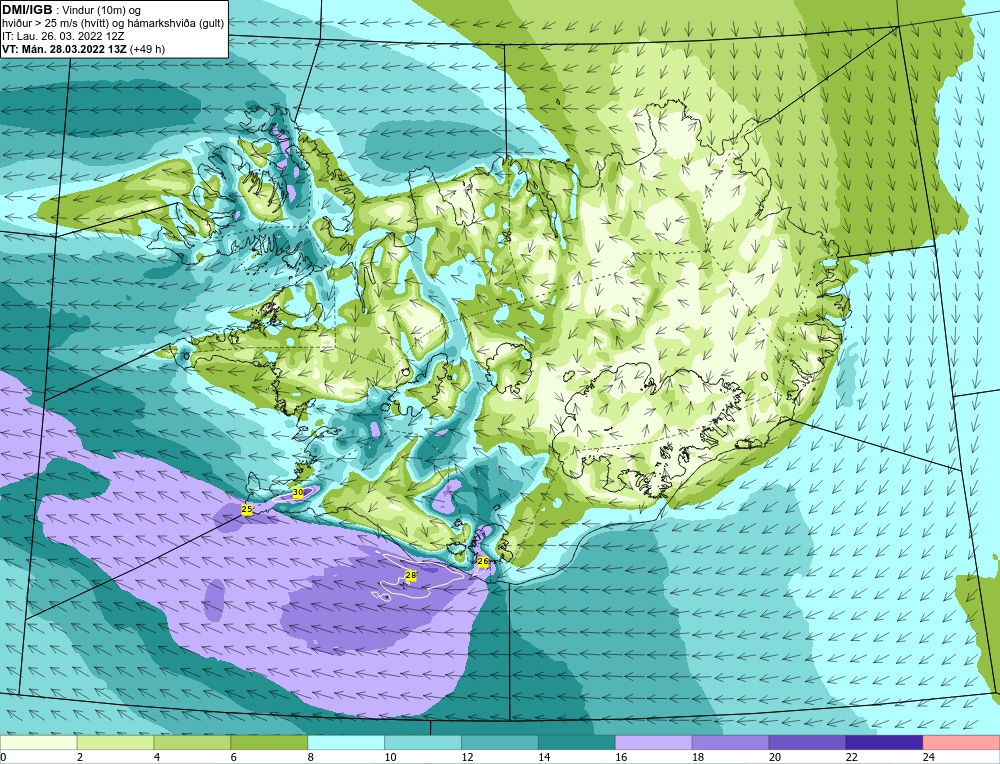Click legend tick label 24
Image resolution: width=1000 pixels, height=764 pixels.
[x=928, y=757]
